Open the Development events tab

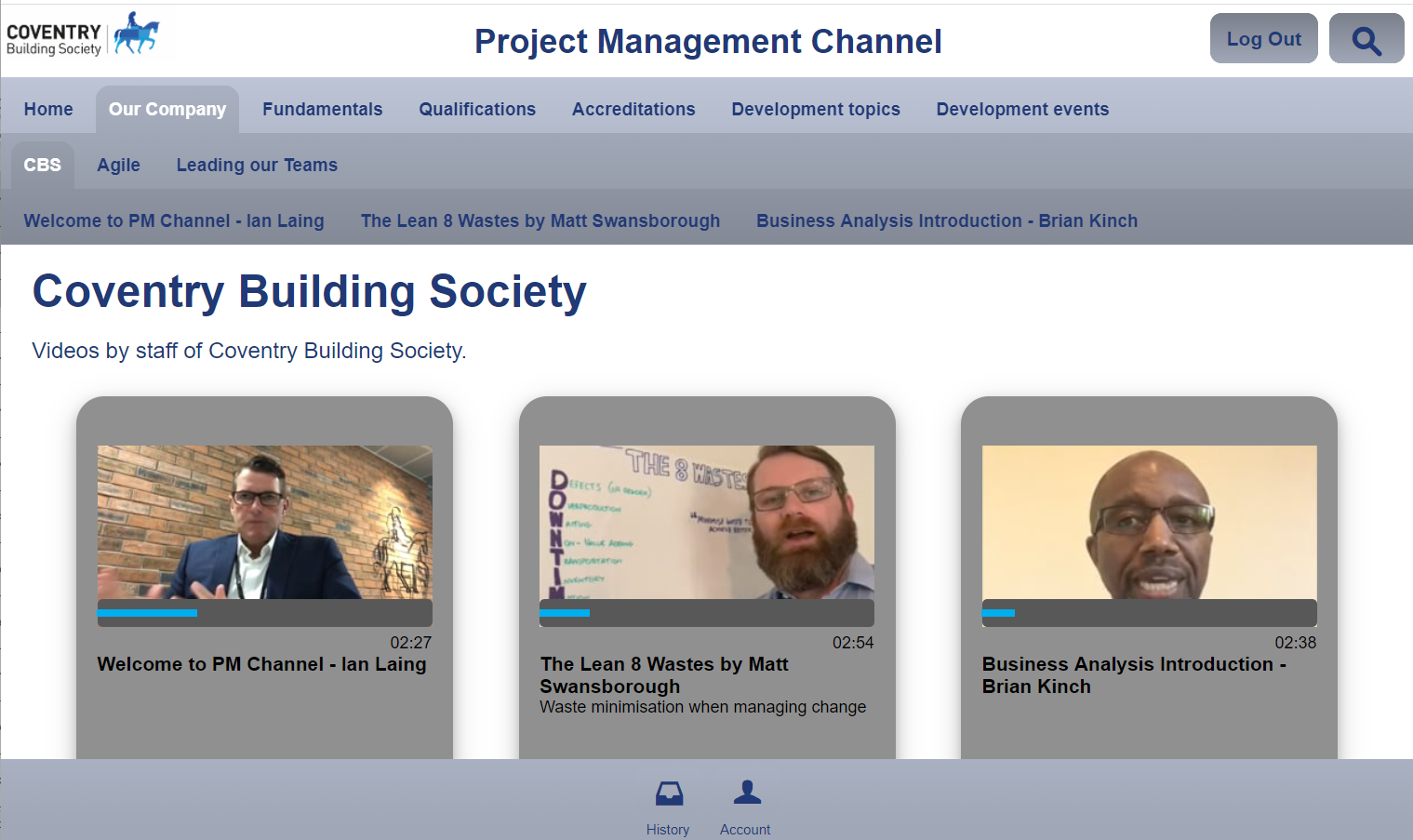tap(1022, 109)
